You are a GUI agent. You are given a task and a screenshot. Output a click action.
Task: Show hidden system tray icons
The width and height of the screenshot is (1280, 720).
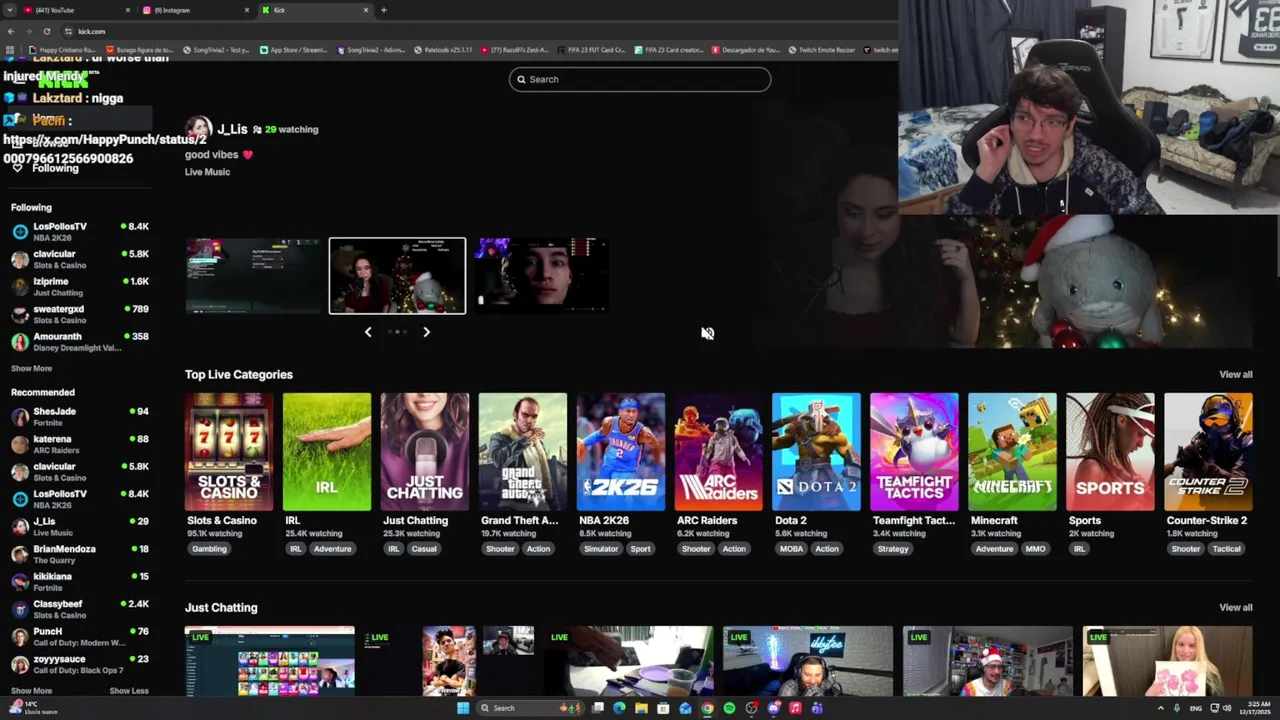tap(1161, 708)
